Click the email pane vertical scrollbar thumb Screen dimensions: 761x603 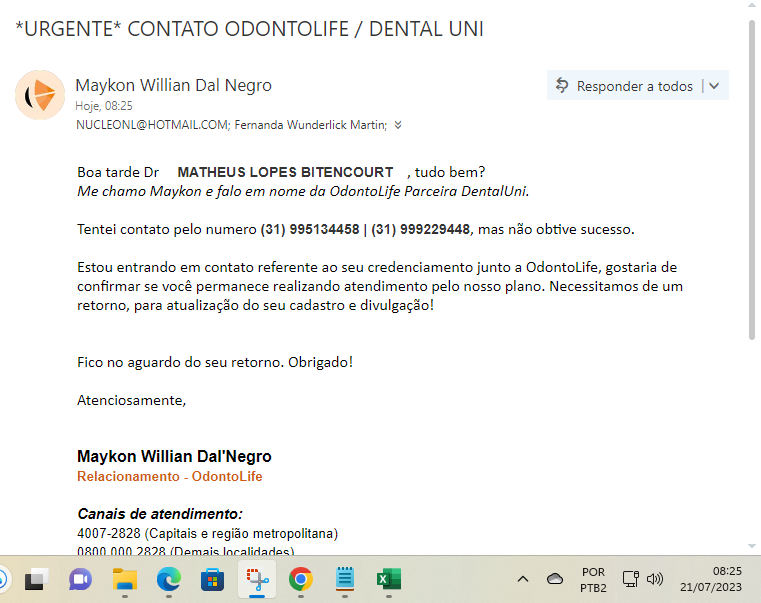(752, 179)
